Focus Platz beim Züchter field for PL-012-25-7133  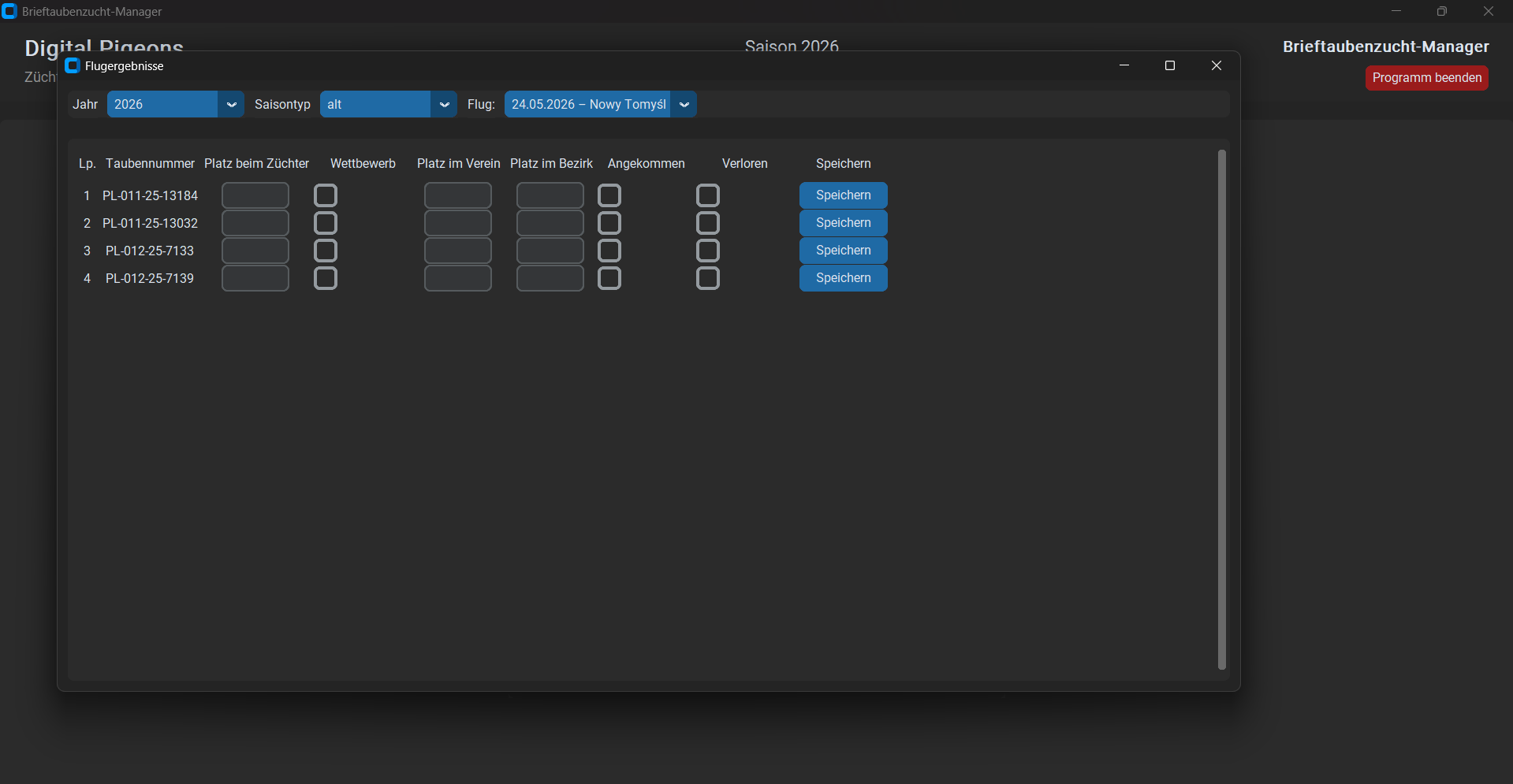coord(255,251)
